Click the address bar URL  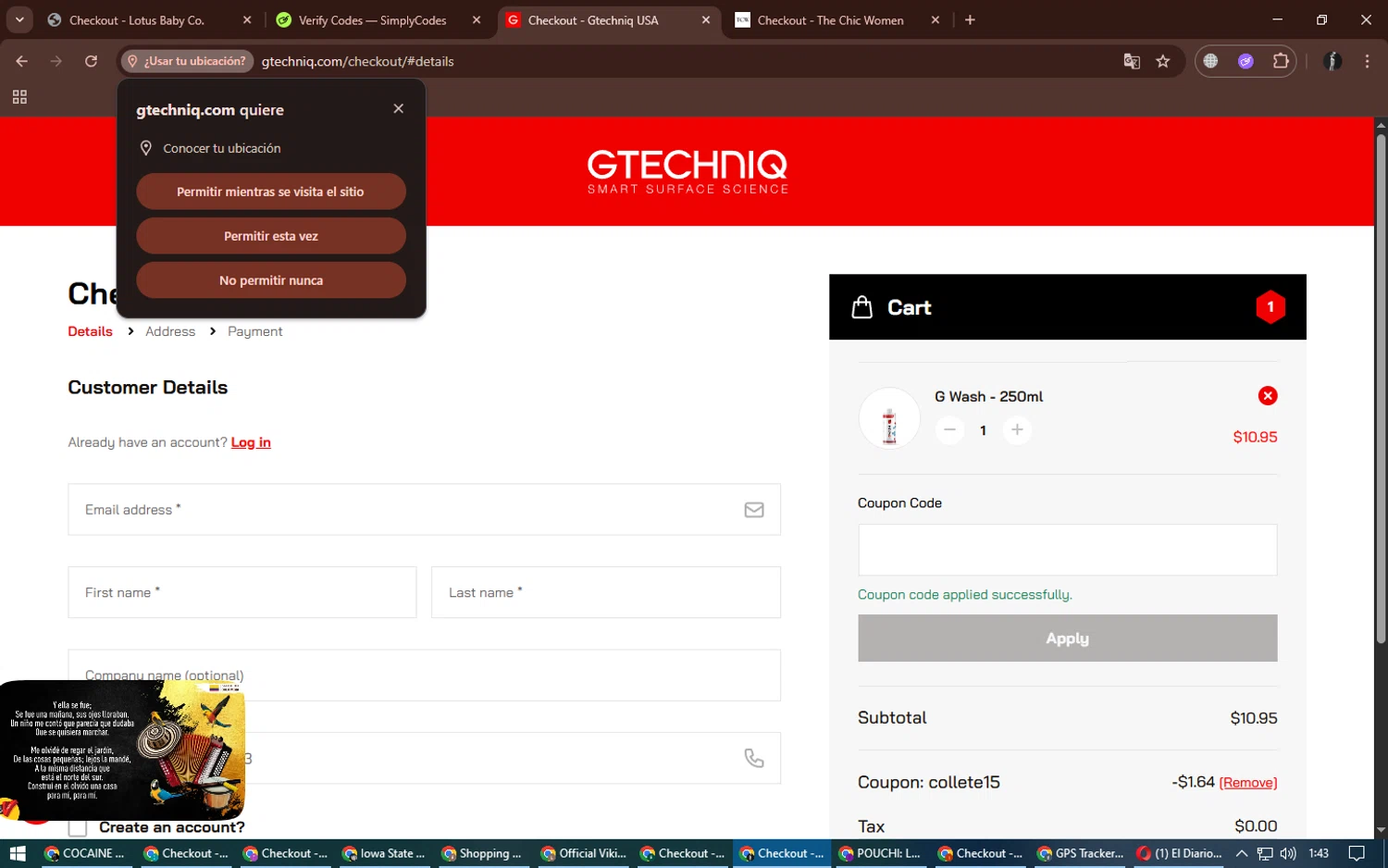point(358,61)
